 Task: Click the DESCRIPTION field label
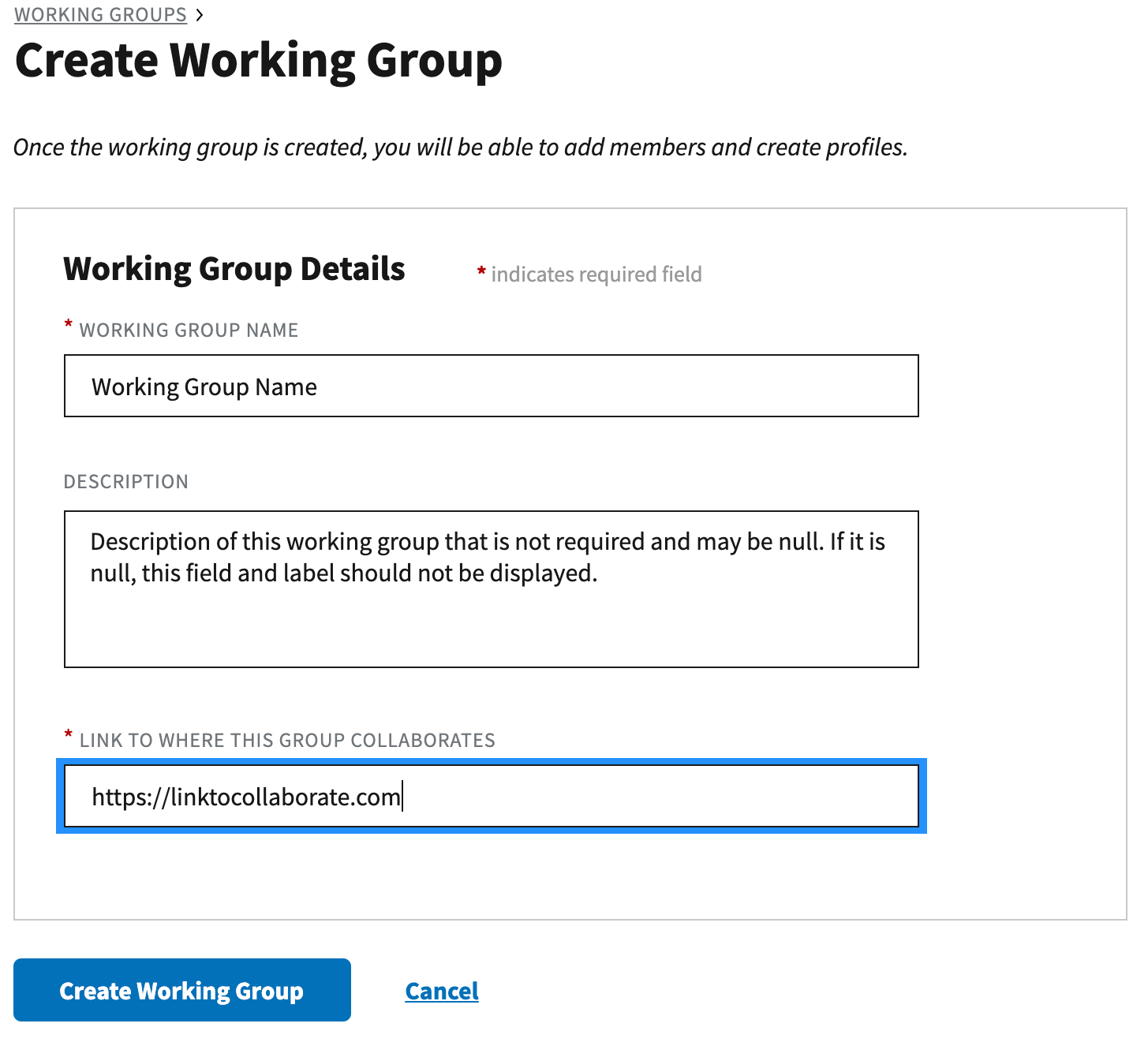click(x=126, y=482)
